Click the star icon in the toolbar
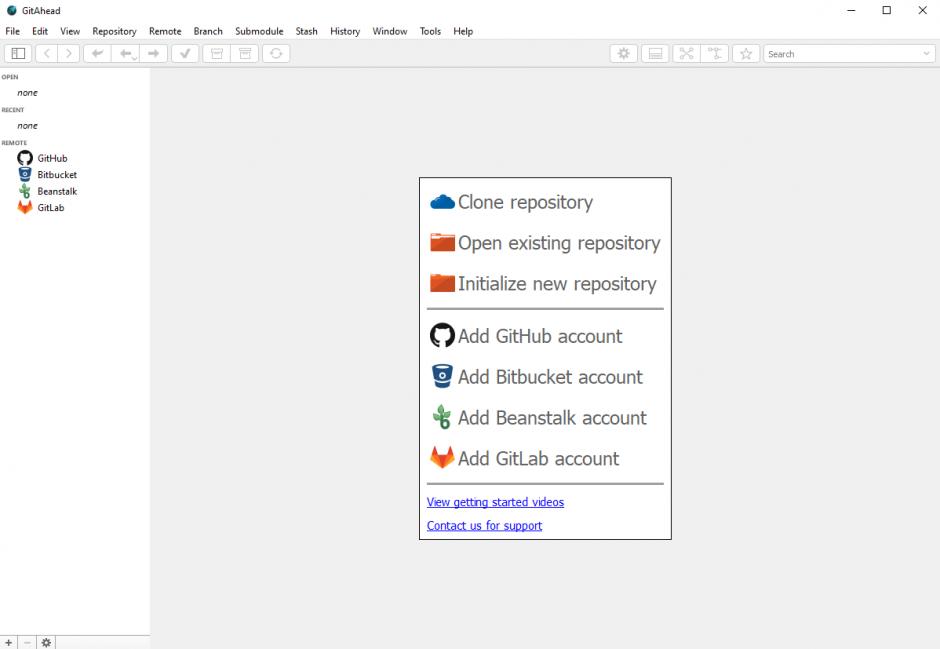 click(x=746, y=53)
